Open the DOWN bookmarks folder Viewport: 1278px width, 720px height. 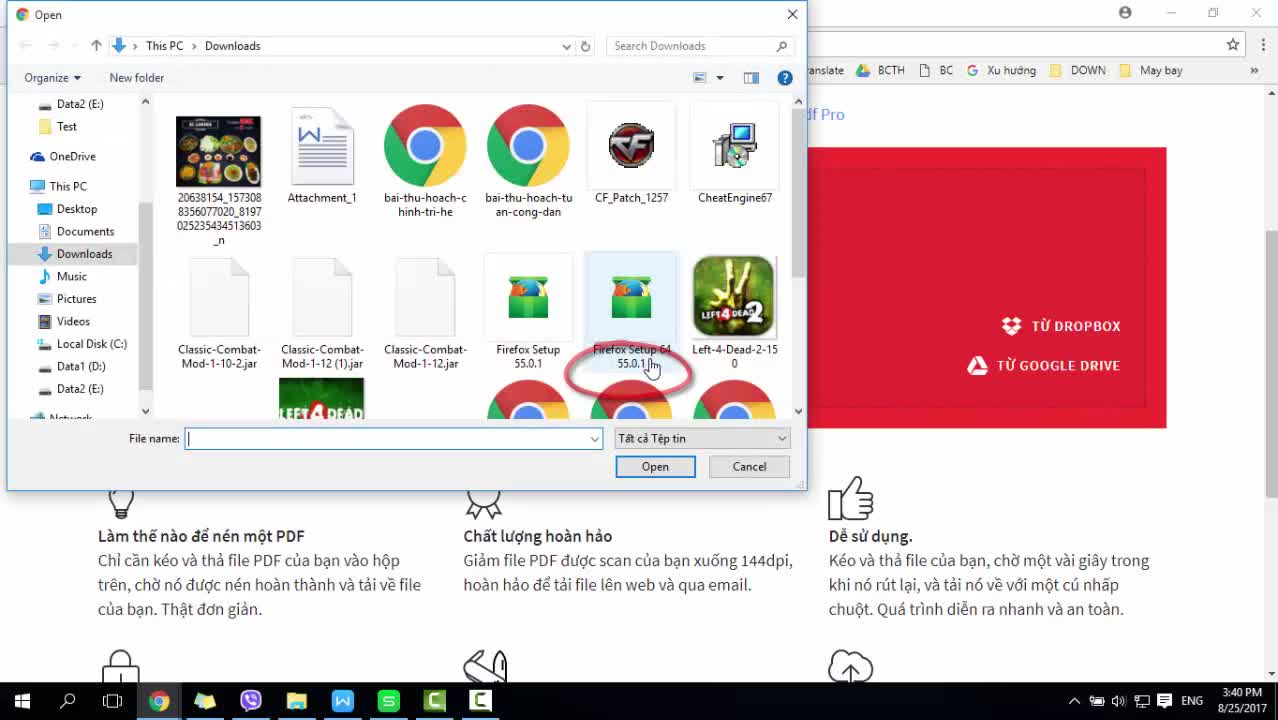[1078, 71]
